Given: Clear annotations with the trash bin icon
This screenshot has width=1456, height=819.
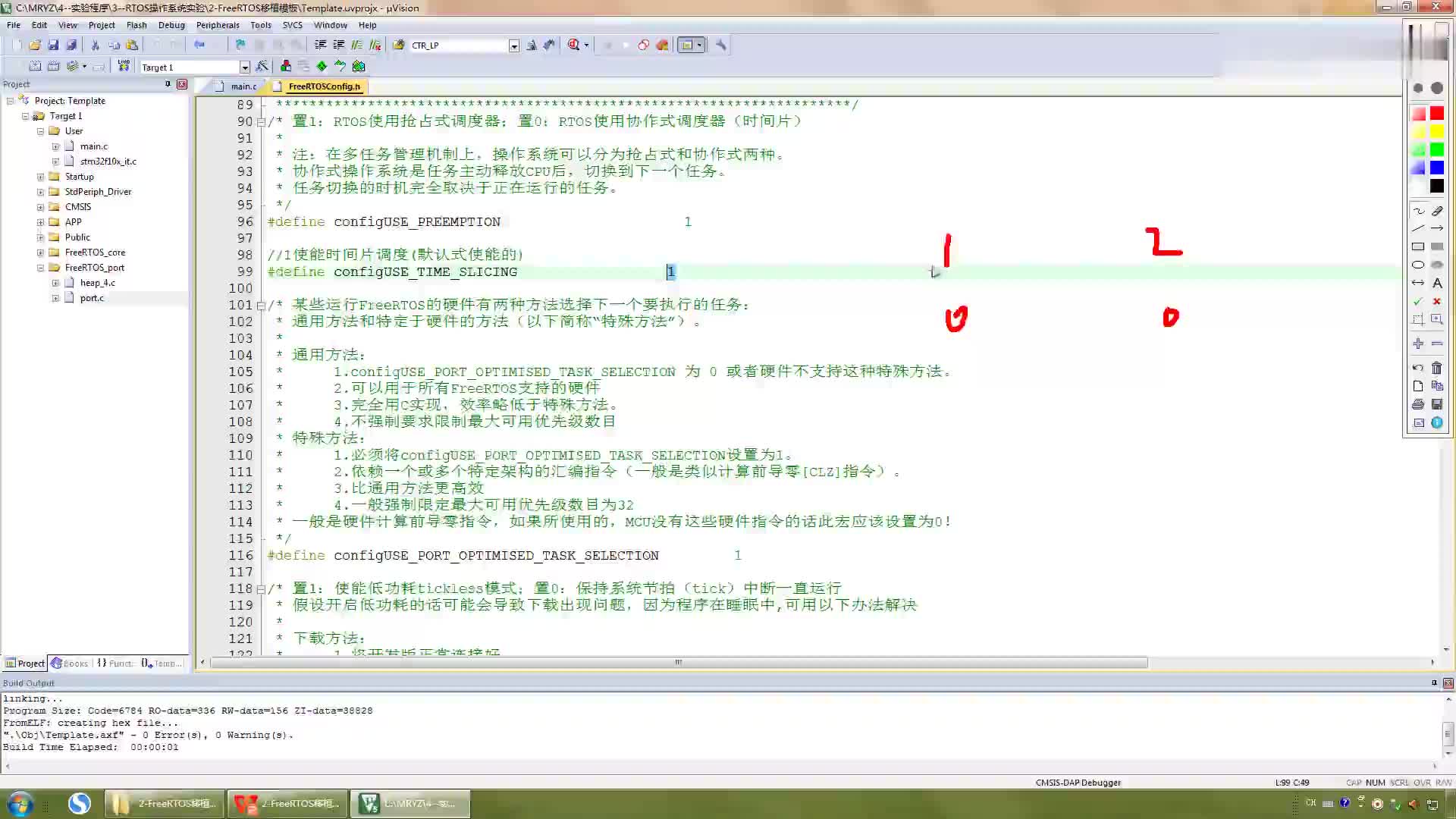Looking at the screenshot, I should pyautogui.click(x=1437, y=368).
